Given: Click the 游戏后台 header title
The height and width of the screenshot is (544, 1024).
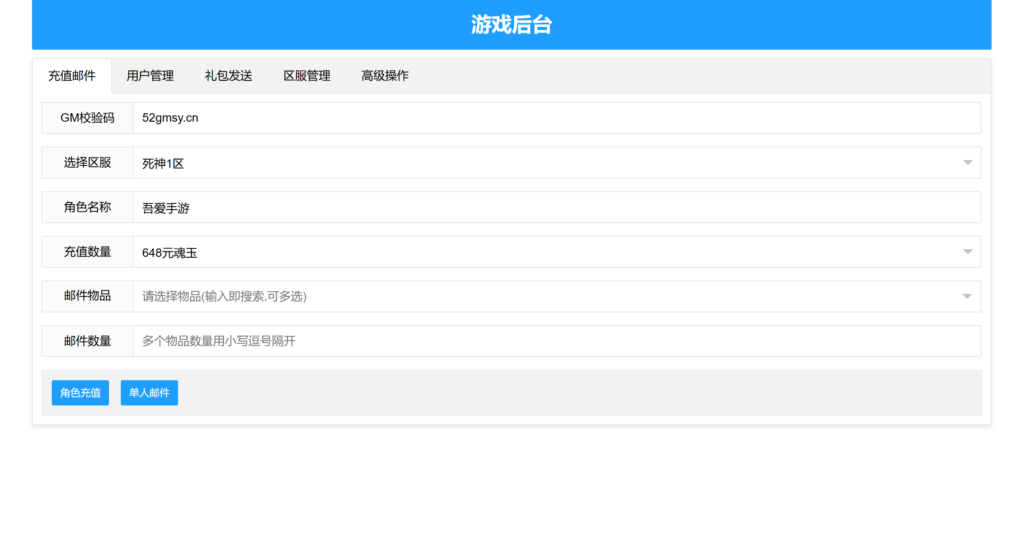Looking at the screenshot, I should [x=511, y=25].
